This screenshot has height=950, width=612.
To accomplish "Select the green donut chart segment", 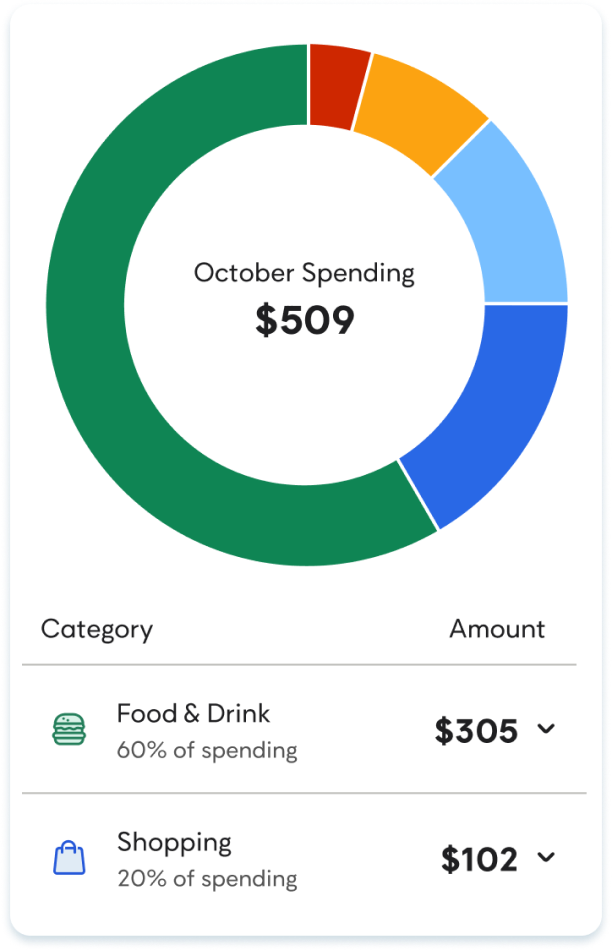I will coord(110,380).
